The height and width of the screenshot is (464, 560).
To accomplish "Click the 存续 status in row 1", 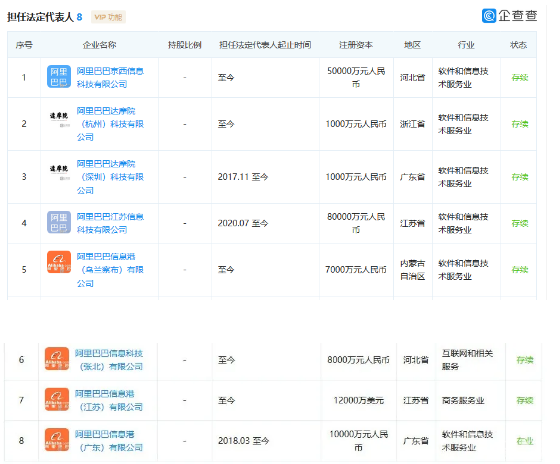I will pos(520,78).
